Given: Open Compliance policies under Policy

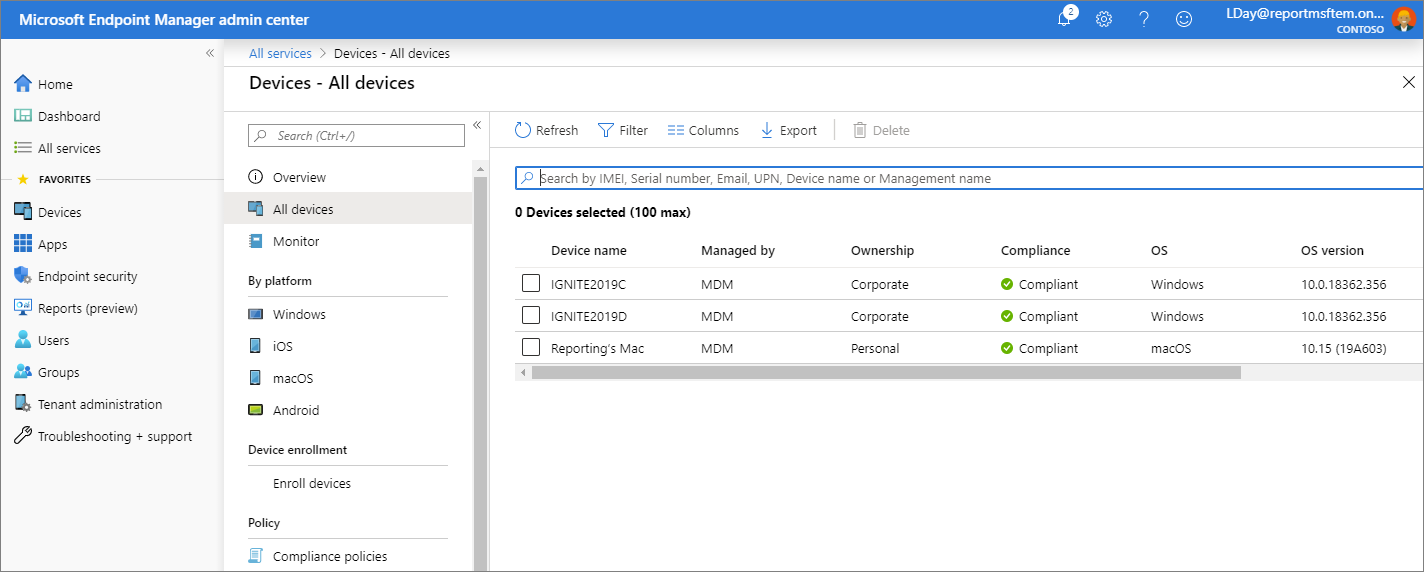Looking at the screenshot, I should (329, 556).
